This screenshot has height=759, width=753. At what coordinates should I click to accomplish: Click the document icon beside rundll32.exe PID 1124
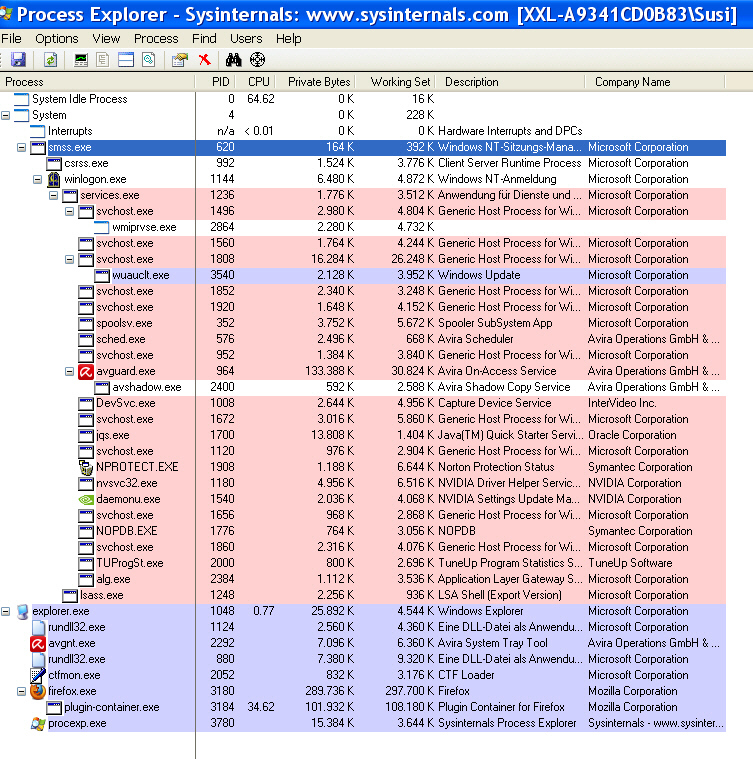pyautogui.click(x=39, y=627)
